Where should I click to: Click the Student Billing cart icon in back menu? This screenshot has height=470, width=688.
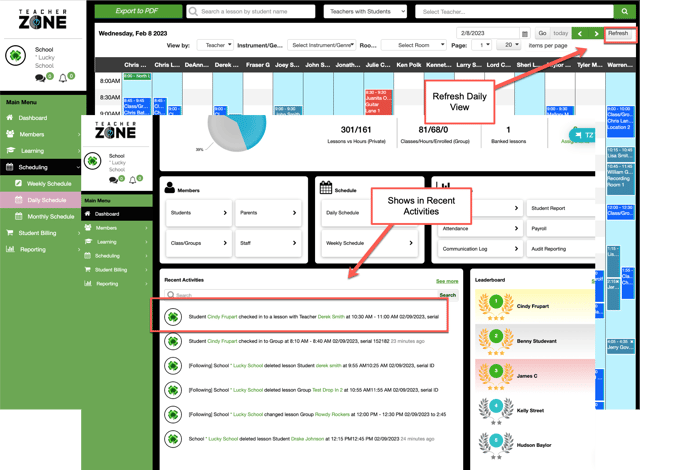click(10, 233)
